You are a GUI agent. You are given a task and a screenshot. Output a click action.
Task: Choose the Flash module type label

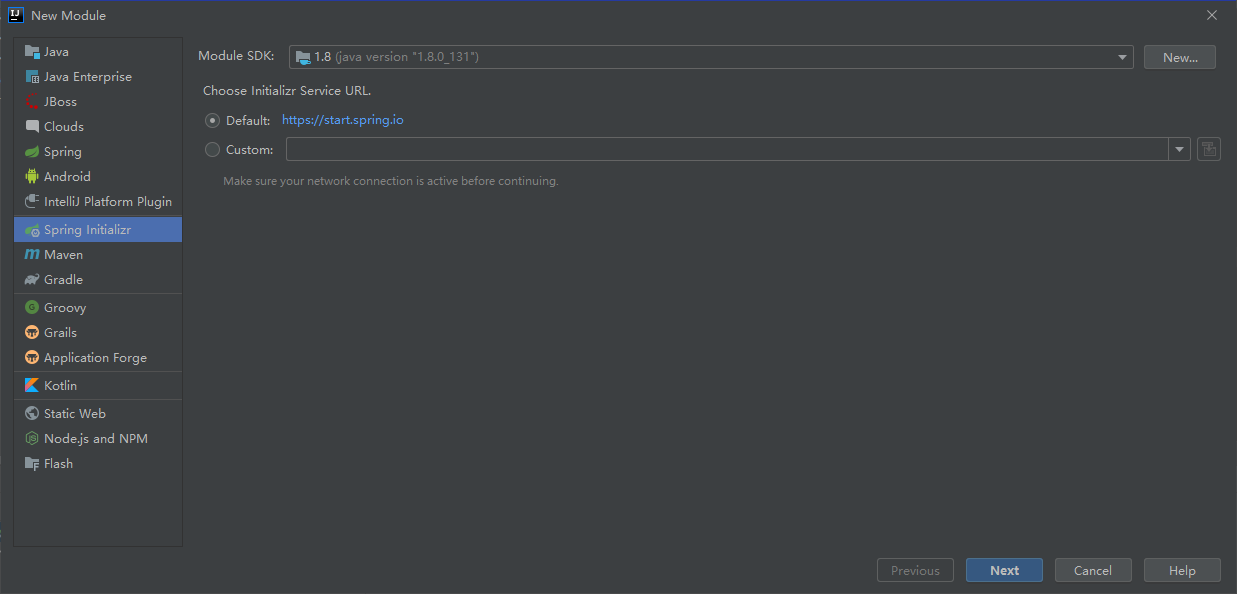(58, 464)
